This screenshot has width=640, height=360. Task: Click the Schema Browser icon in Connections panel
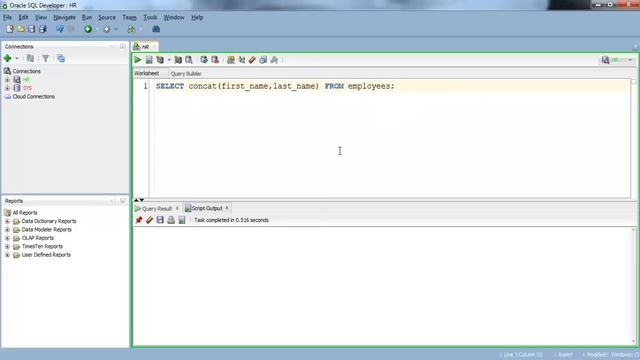(x=61, y=58)
